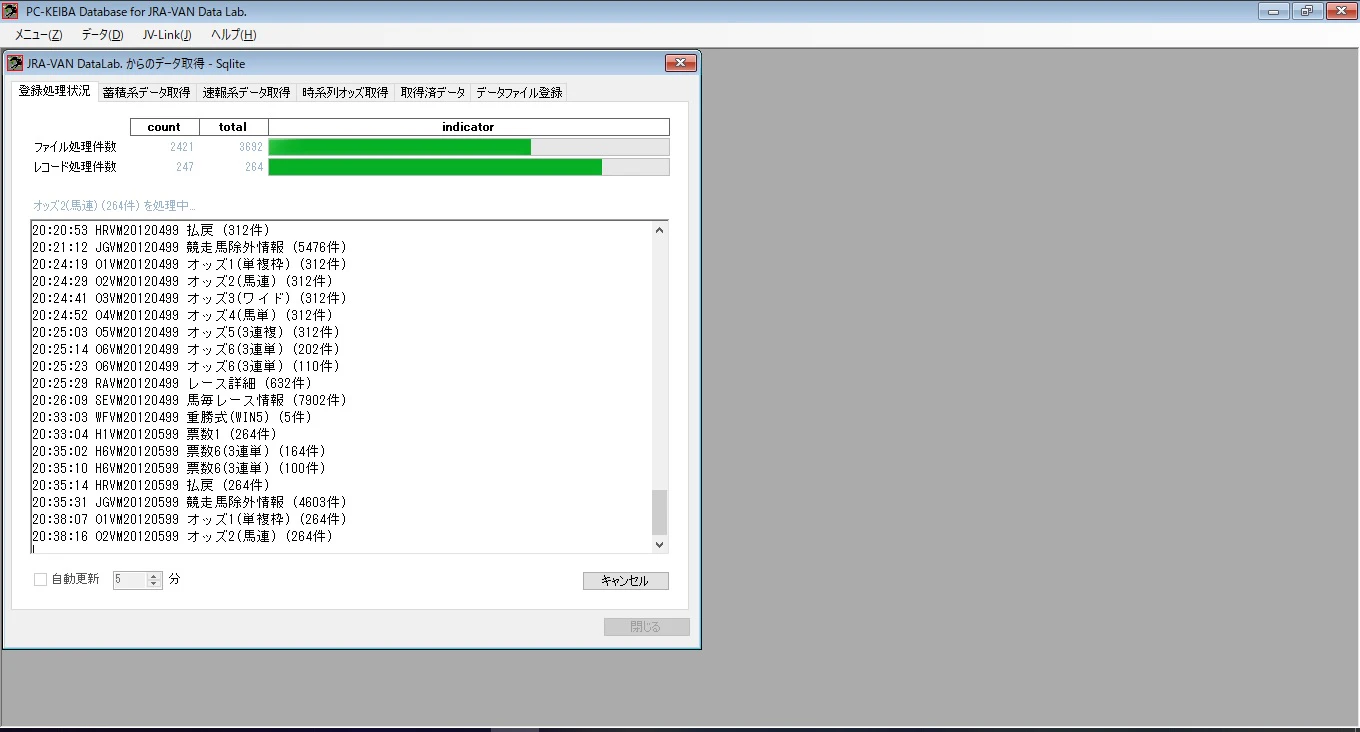This screenshot has height=732, width=1360.
Task: Select log line JGVM20120599 競走馬除外情報 (4603件)
Action: [189, 502]
